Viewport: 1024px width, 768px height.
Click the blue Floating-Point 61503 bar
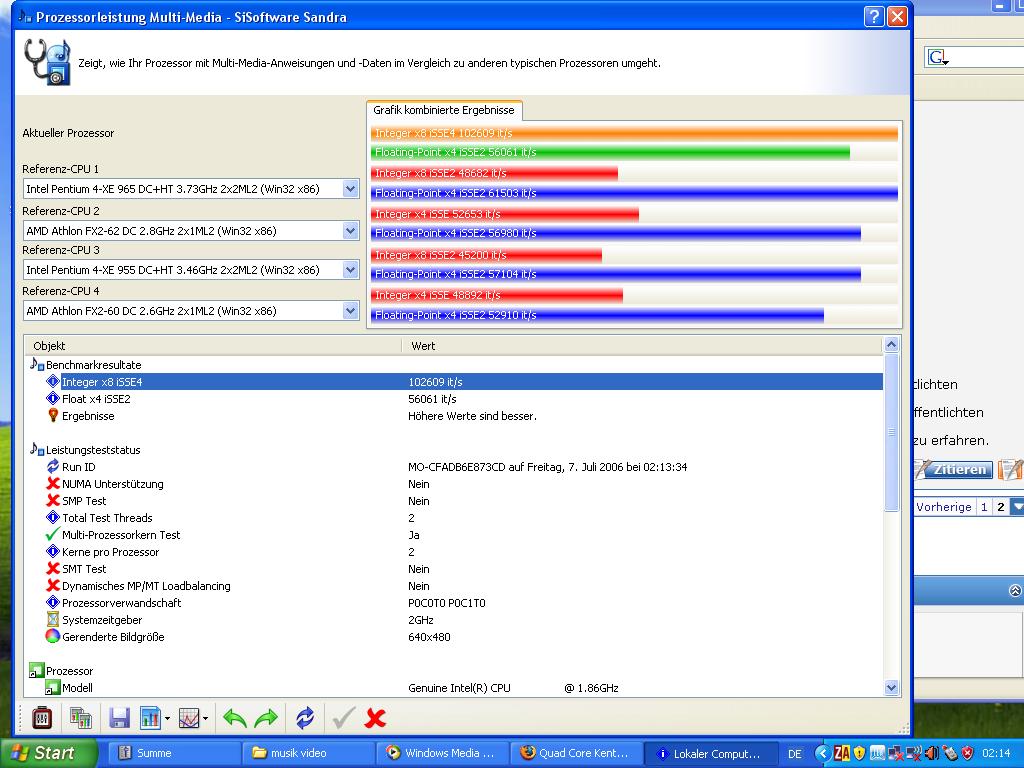tap(634, 193)
